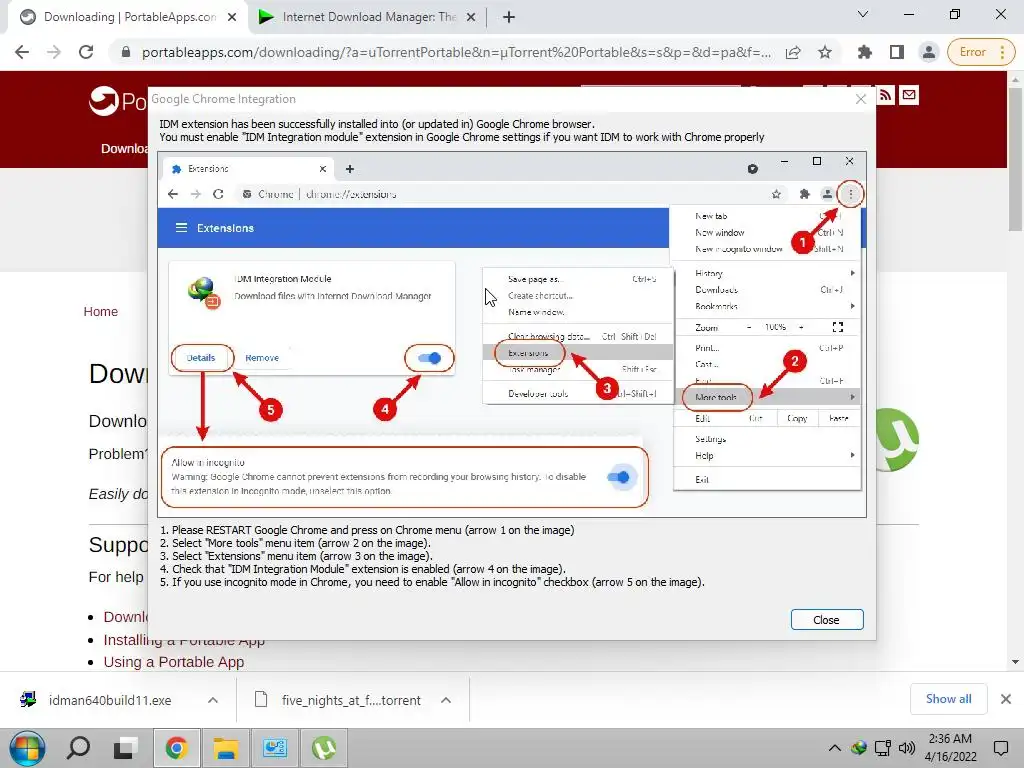Open Task View on taskbar
The image size is (1024, 768).
click(125, 748)
